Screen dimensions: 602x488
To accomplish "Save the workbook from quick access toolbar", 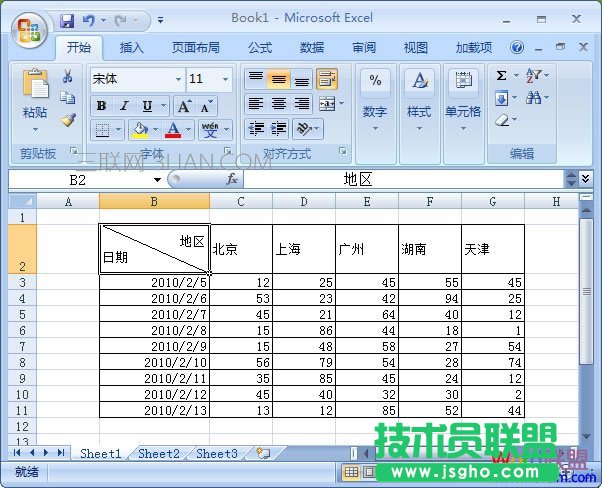I will [67, 20].
